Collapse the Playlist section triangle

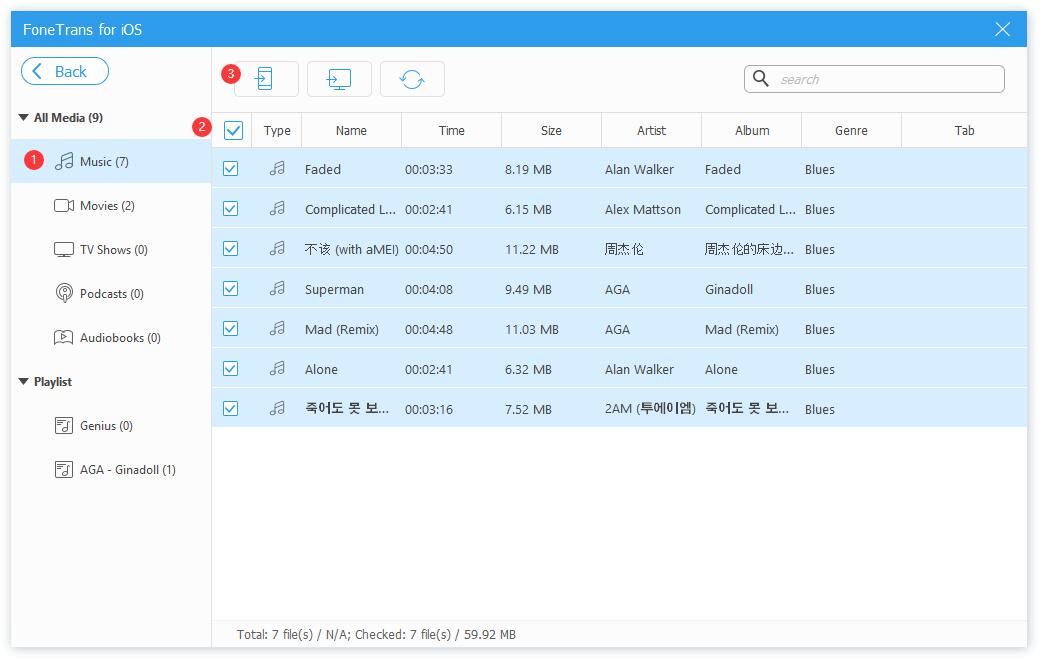pyautogui.click(x=23, y=381)
